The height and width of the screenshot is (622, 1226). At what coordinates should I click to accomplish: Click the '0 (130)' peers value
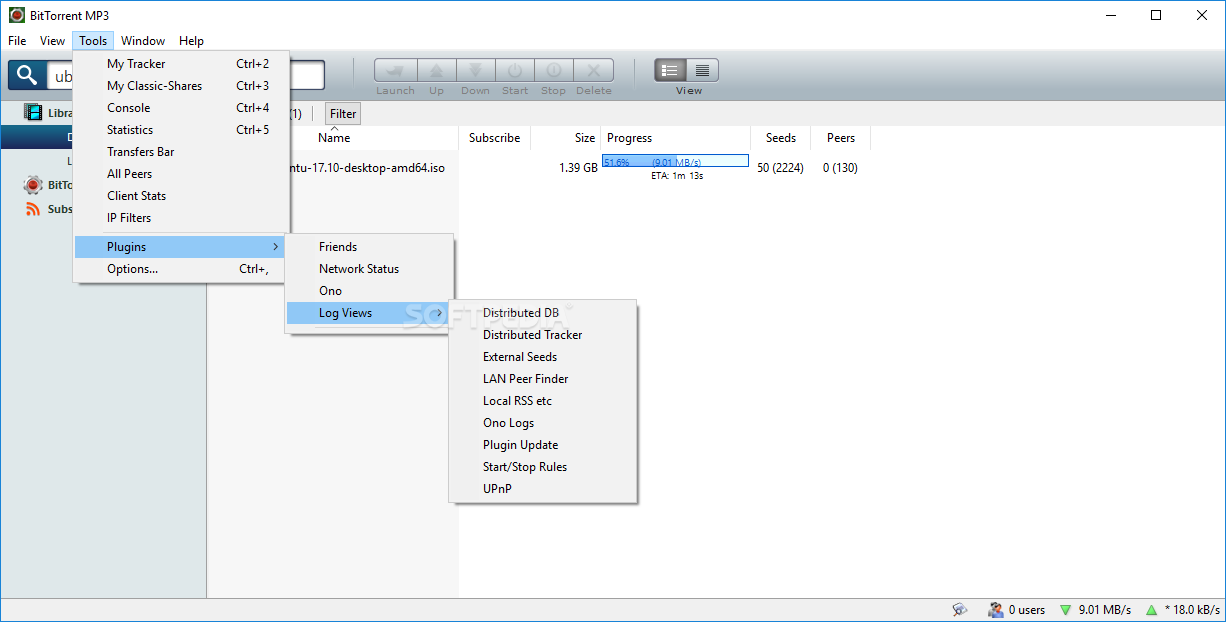tap(840, 168)
